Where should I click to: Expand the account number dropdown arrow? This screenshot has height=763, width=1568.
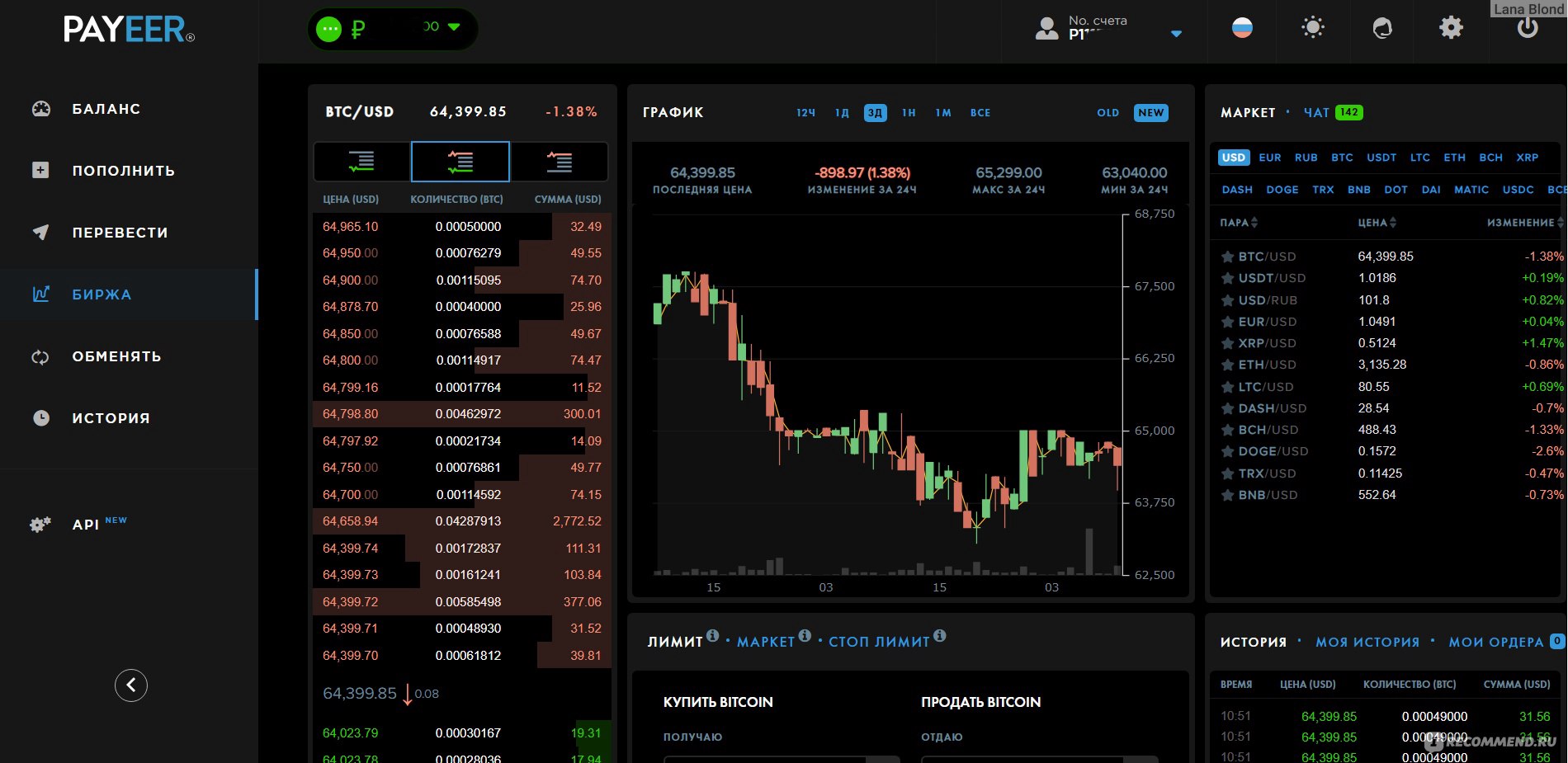pyautogui.click(x=1176, y=34)
